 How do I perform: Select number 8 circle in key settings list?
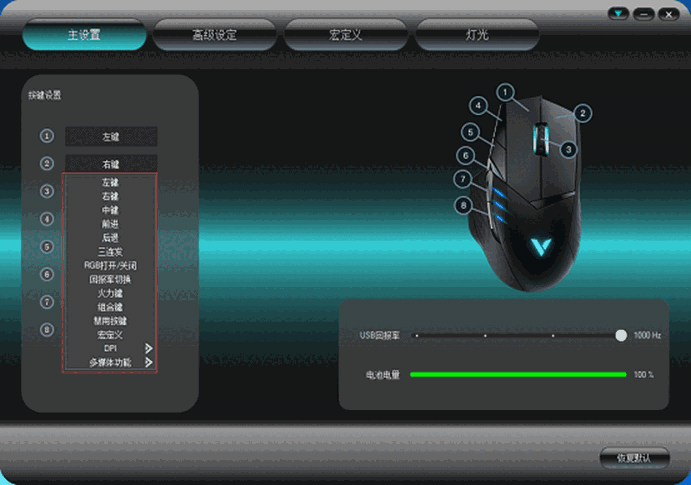47,330
